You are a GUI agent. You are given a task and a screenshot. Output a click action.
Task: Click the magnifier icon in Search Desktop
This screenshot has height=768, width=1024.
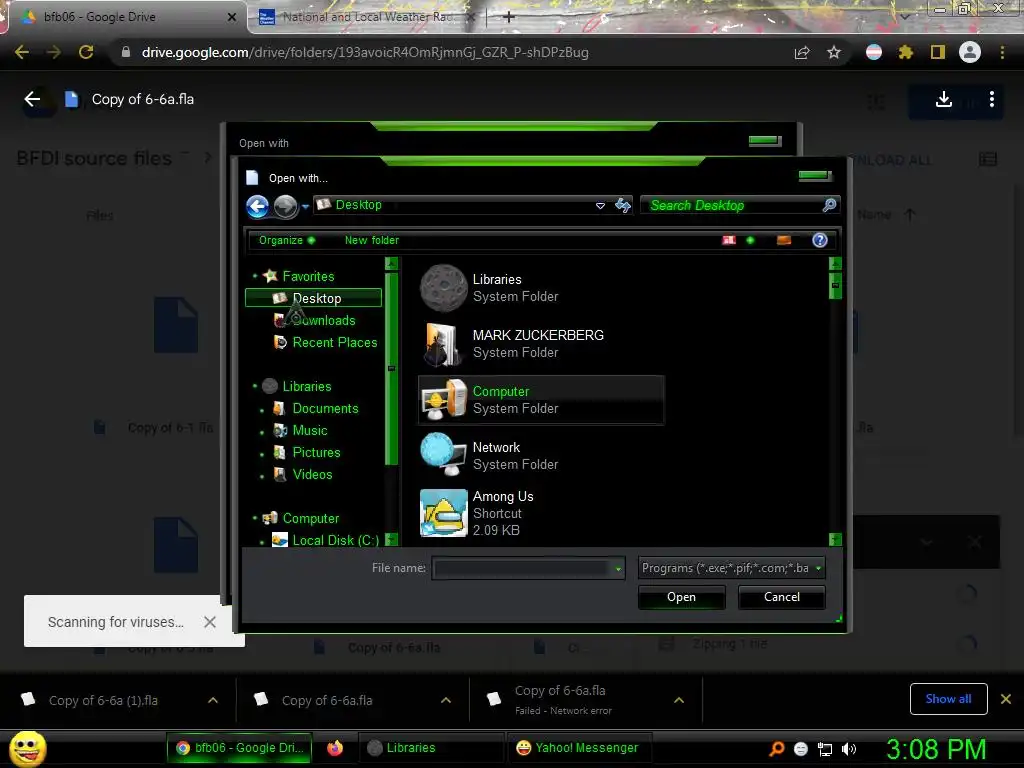pos(829,206)
